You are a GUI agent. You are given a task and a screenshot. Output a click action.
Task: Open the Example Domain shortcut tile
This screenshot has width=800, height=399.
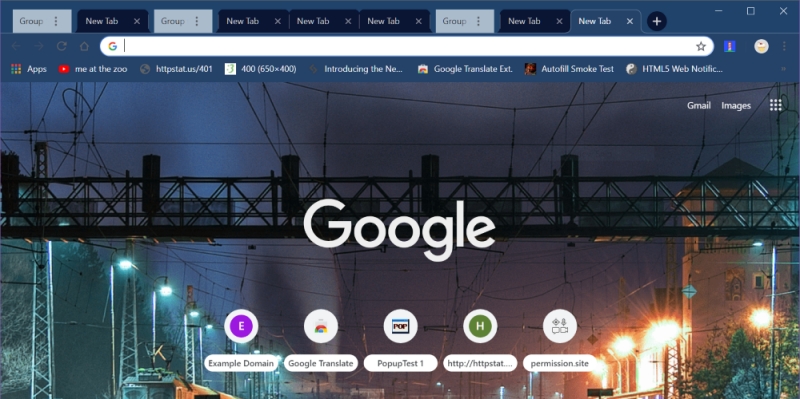pos(241,340)
